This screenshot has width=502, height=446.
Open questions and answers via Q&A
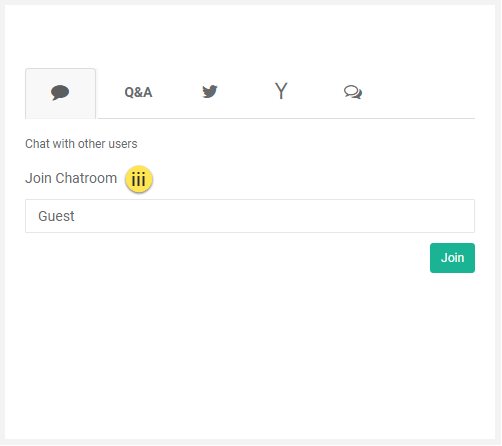tap(138, 92)
